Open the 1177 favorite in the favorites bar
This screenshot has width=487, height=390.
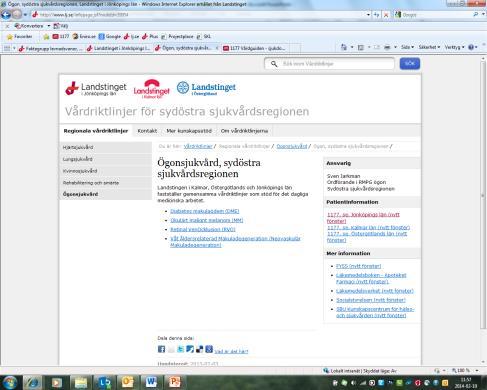(61, 36)
